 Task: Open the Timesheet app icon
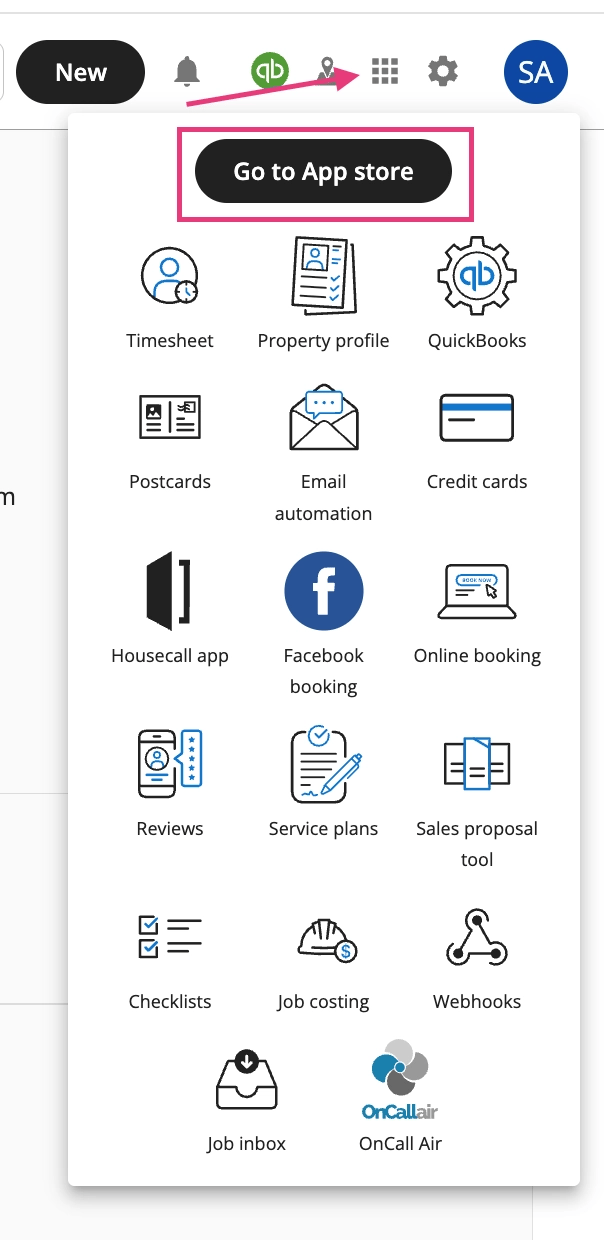pyautogui.click(x=170, y=276)
